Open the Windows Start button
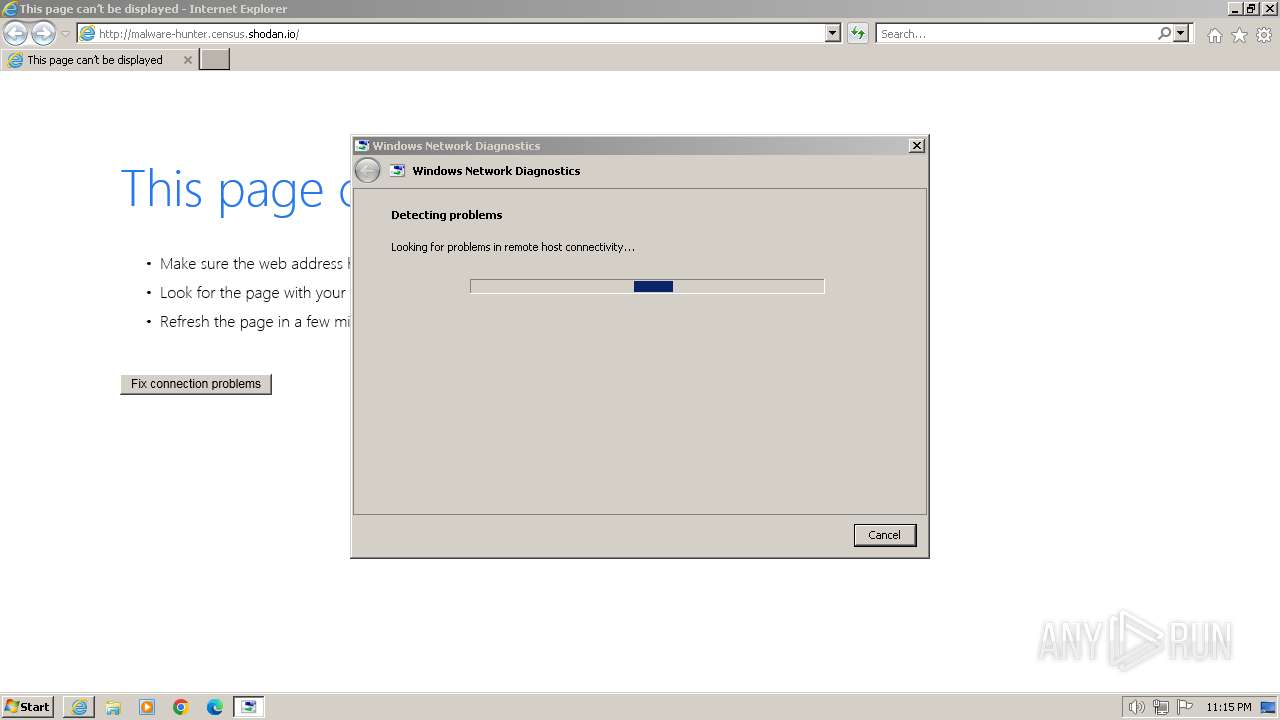 click(27, 707)
